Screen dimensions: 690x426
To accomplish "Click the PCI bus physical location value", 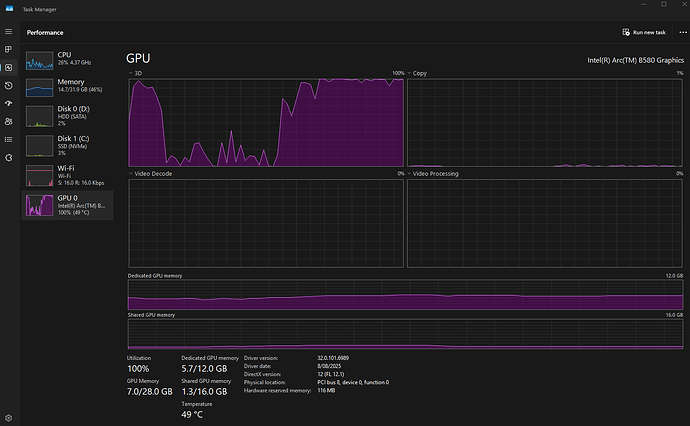I will (x=353, y=382).
